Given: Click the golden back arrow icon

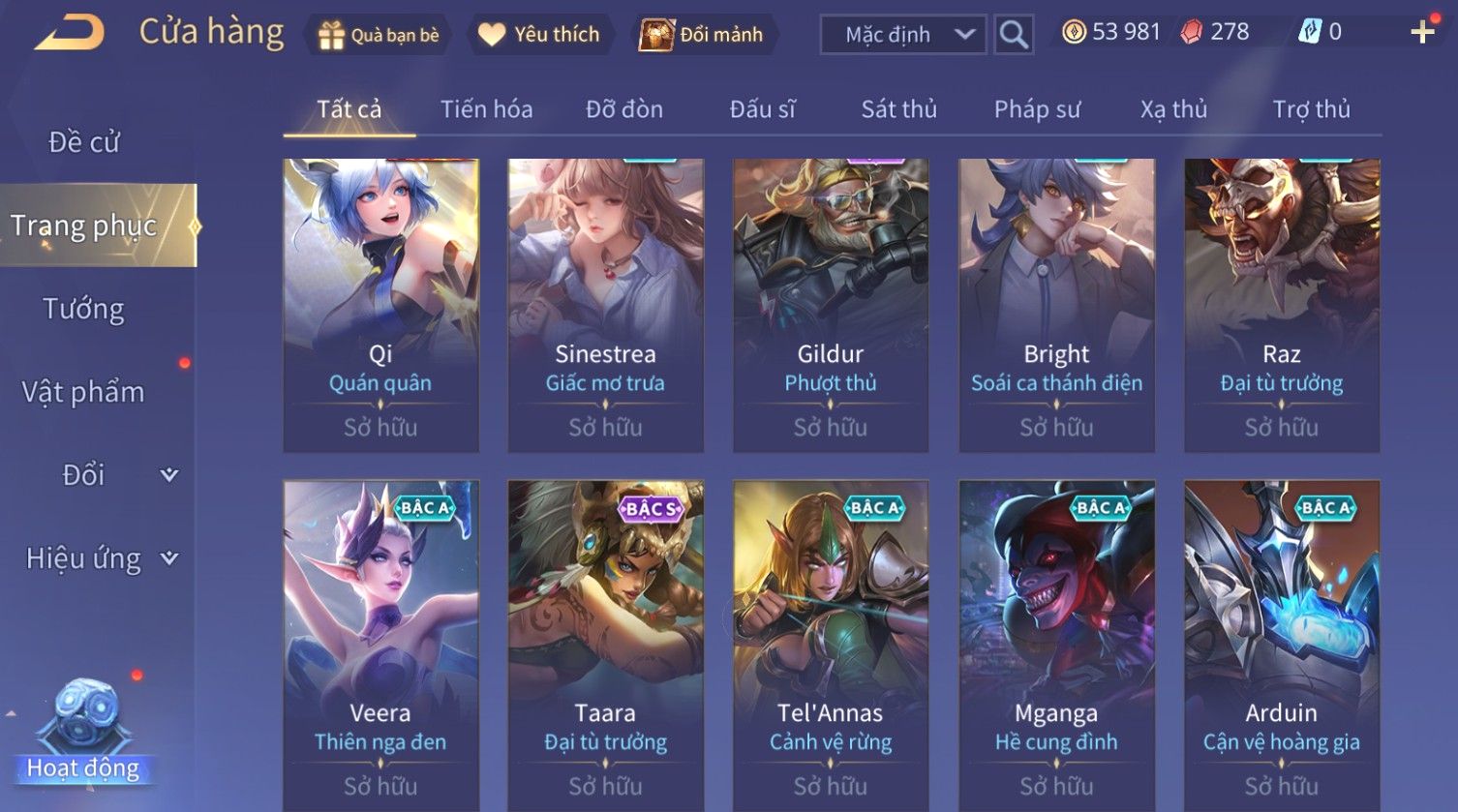Looking at the screenshot, I should click(x=70, y=33).
